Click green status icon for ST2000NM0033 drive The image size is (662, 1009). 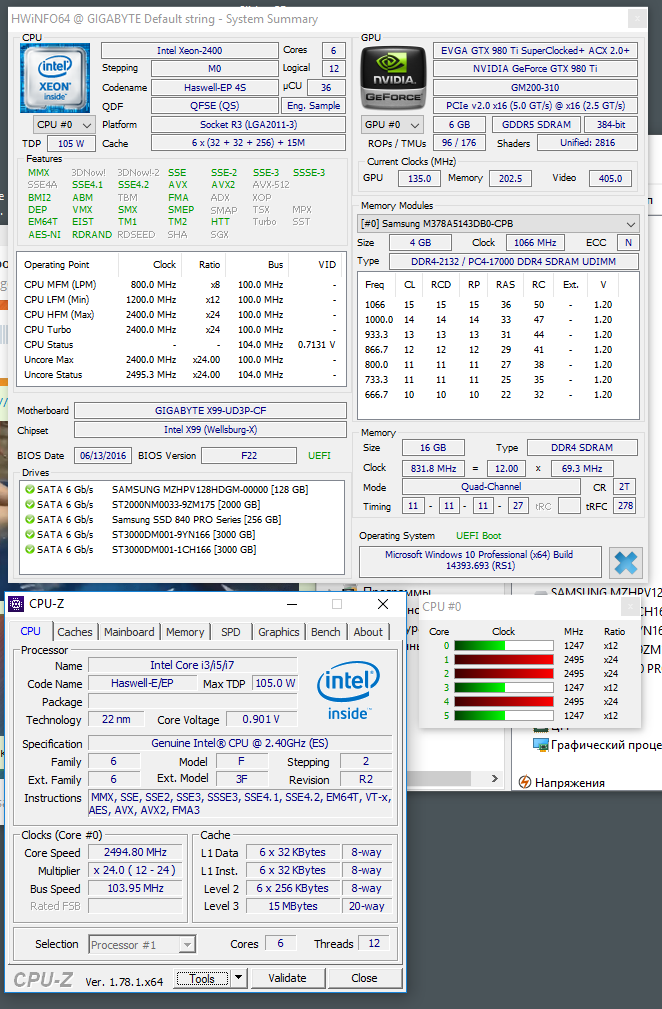[x=30, y=504]
